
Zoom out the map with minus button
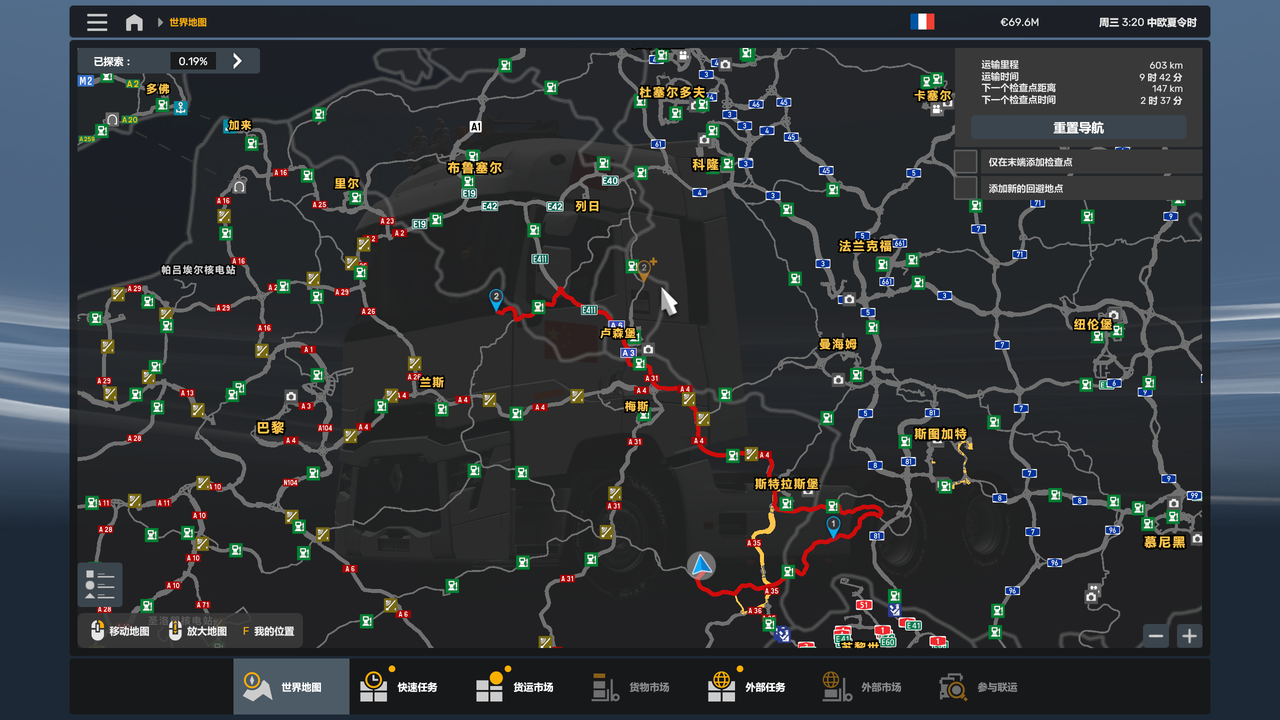[1156, 636]
